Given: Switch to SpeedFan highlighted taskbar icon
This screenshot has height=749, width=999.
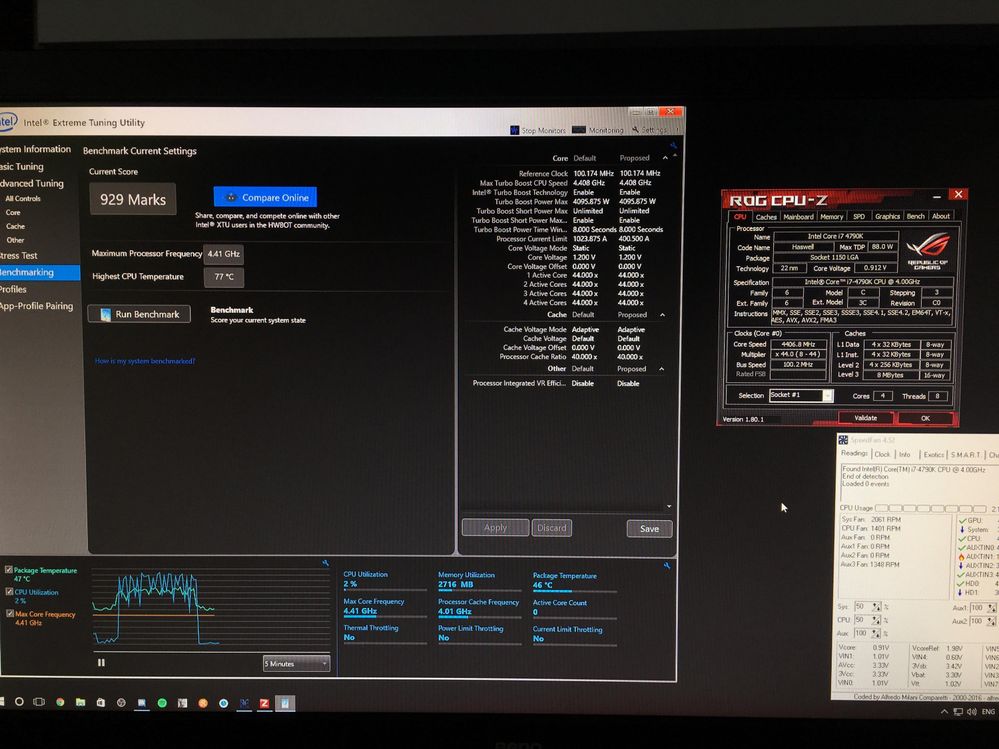Looking at the screenshot, I should click(285, 703).
